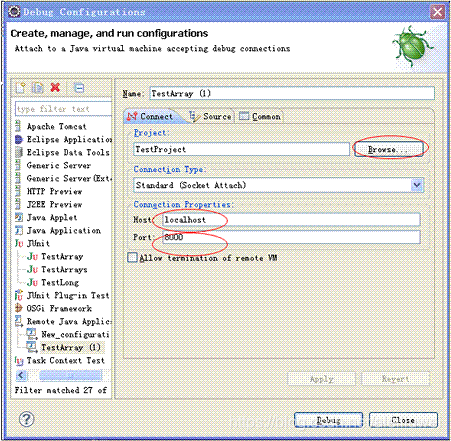Switch to the Source tab
The width and height of the screenshot is (451, 441).
(210, 116)
